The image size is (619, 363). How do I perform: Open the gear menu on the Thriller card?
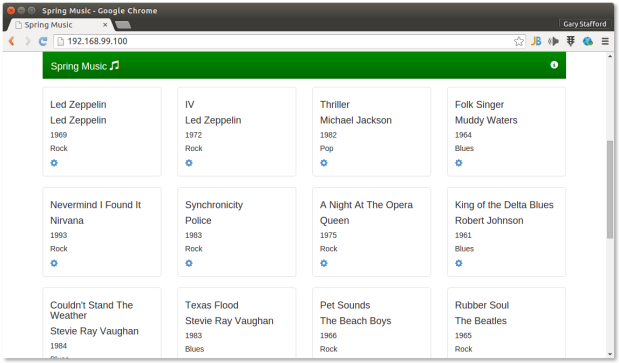coord(324,163)
